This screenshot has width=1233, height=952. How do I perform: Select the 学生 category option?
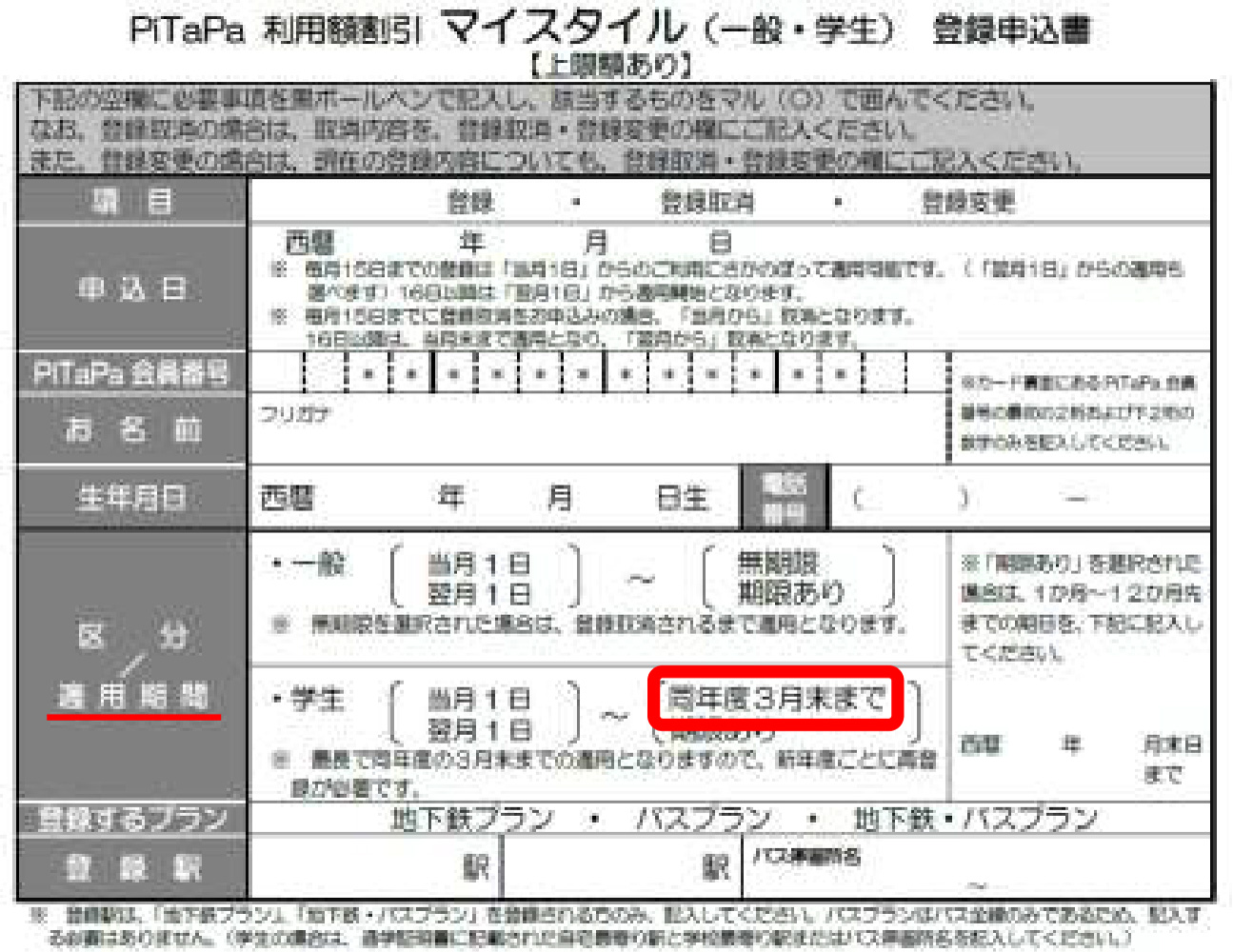(x=317, y=699)
